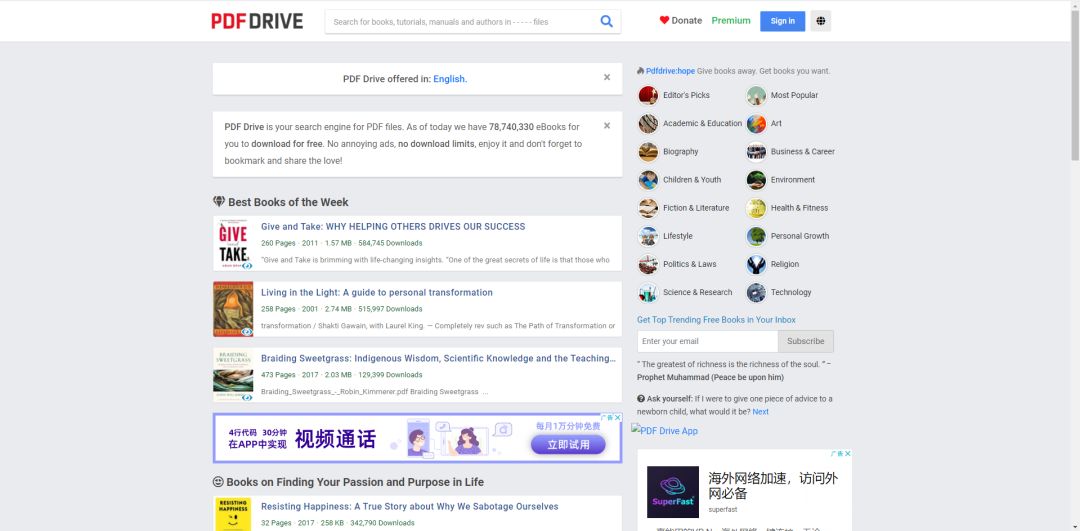Open Art category icon
This screenshot has height=531, width=1080.
pyautogui.click(x=756, y=123)
